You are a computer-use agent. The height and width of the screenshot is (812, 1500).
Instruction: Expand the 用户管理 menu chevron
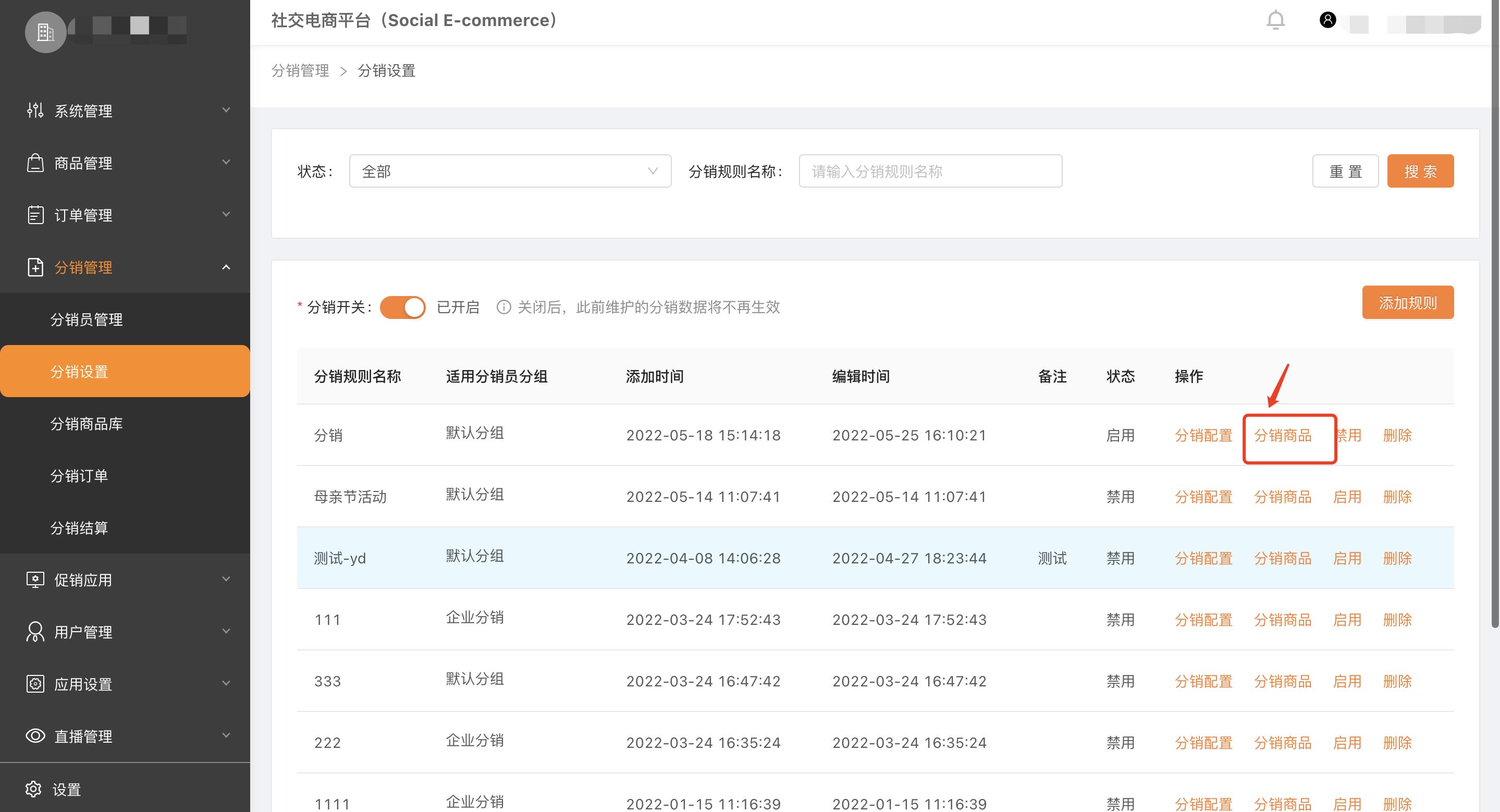click(226, 632)
